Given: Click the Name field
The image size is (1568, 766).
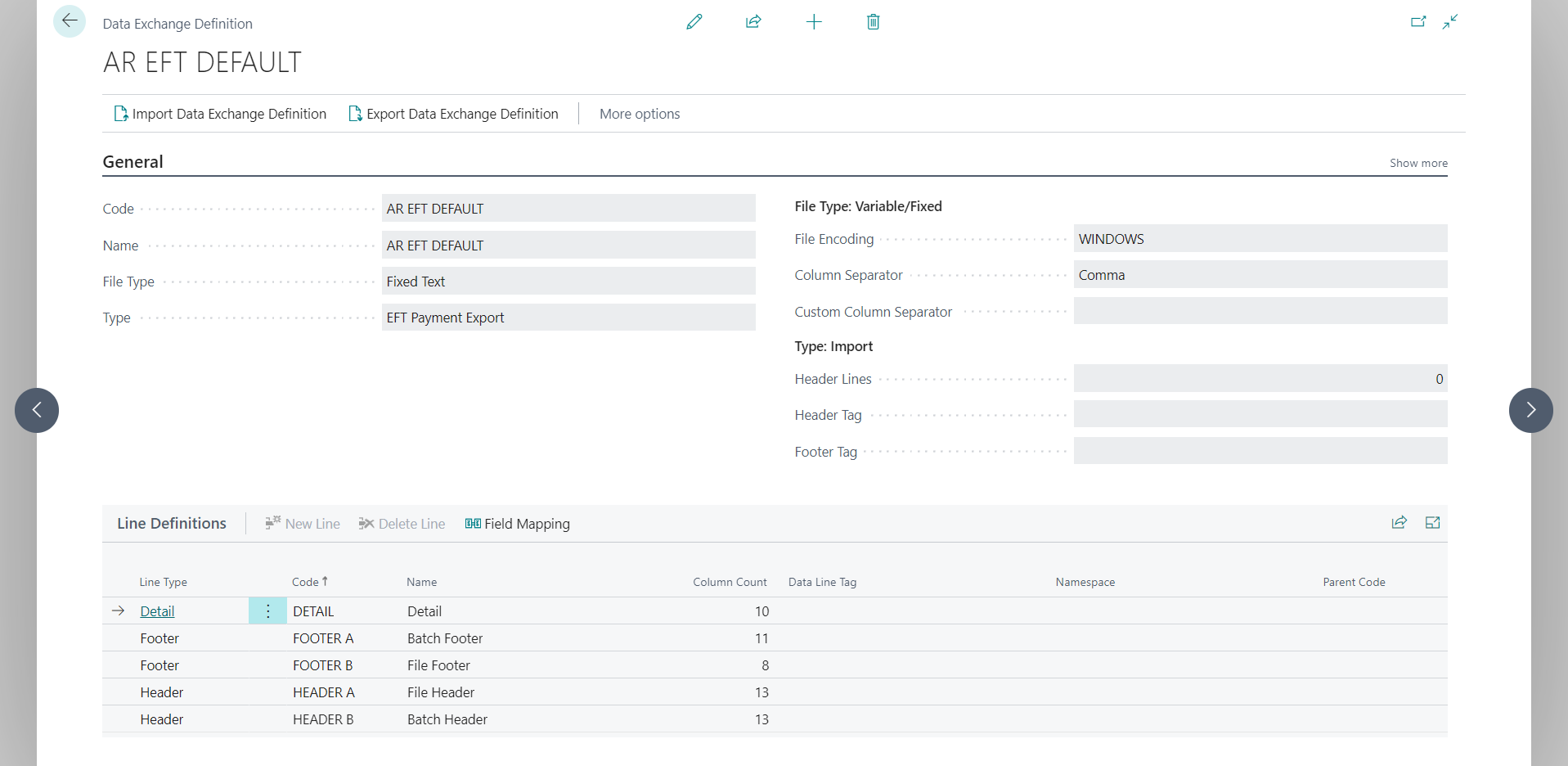Looking at the screenshot, I should (x=568, y=245).
